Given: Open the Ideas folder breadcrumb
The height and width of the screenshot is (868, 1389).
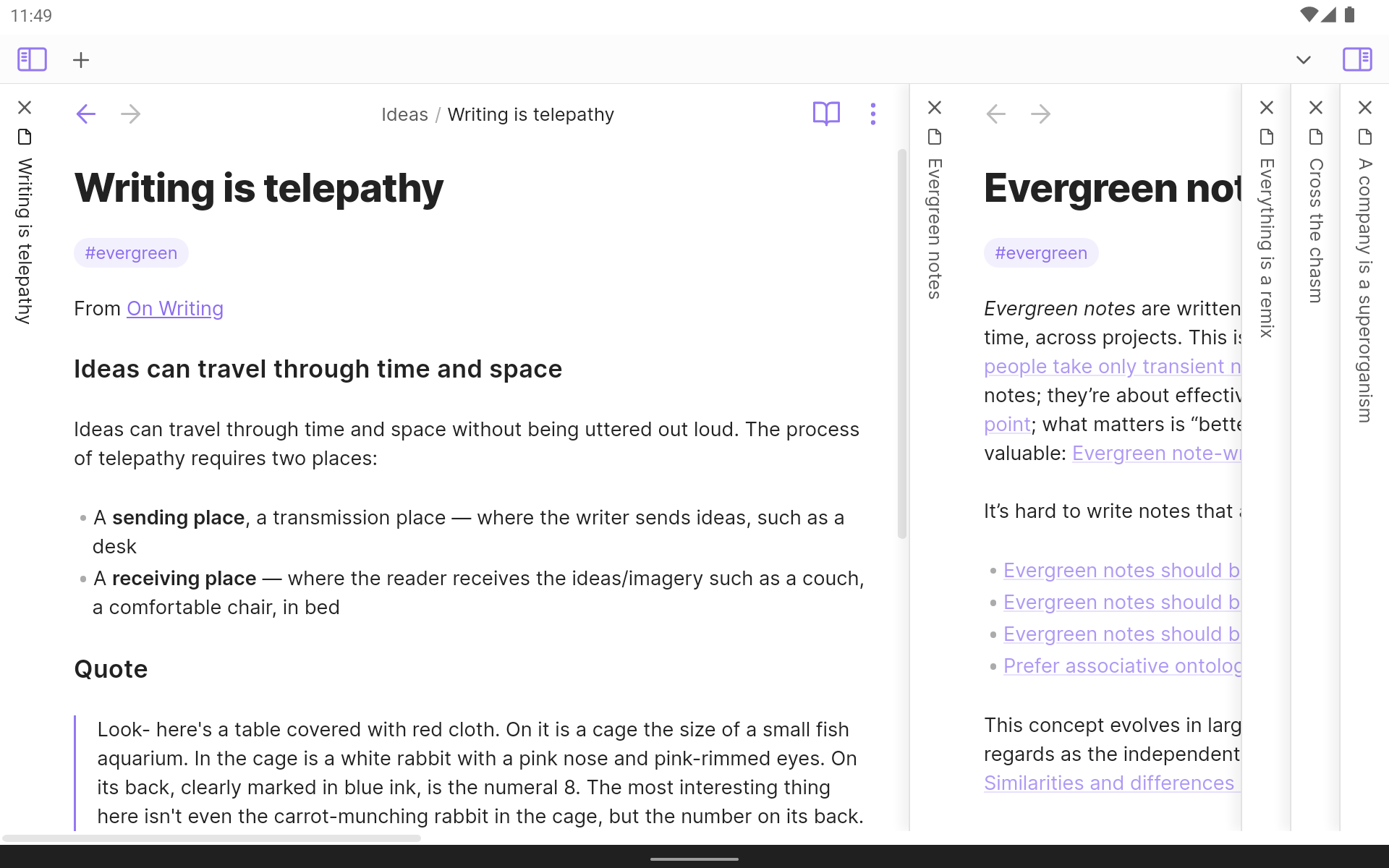Looking at the screenshot, I should [x=404, y=114].
